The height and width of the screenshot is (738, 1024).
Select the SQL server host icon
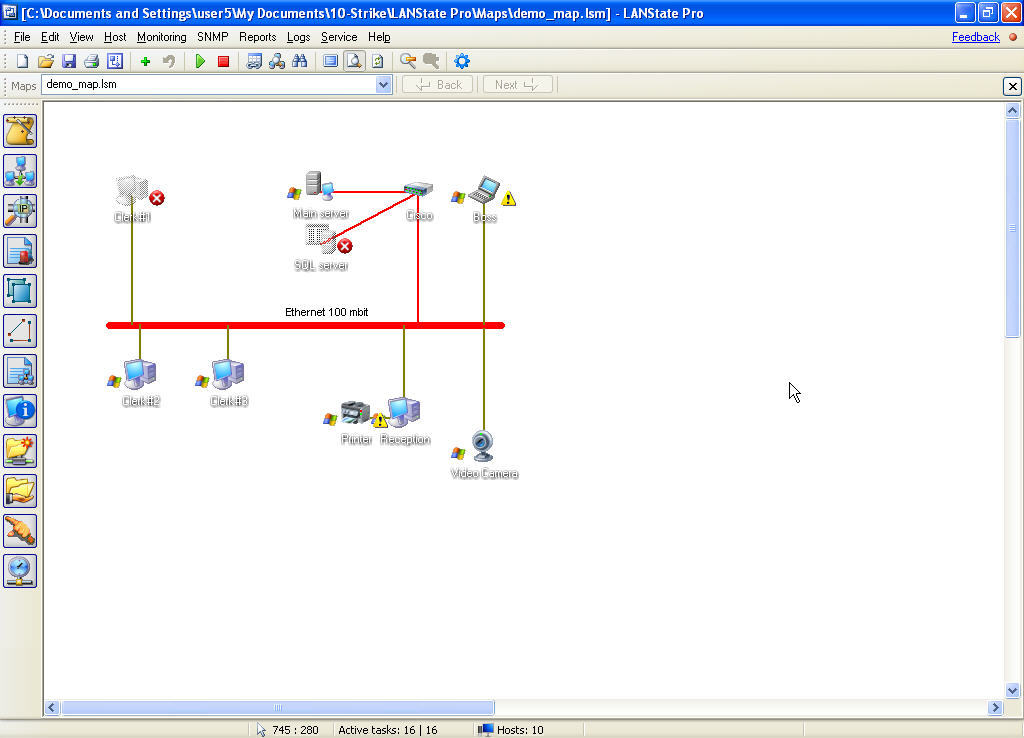pyautogui.click(x=321, y=239)
